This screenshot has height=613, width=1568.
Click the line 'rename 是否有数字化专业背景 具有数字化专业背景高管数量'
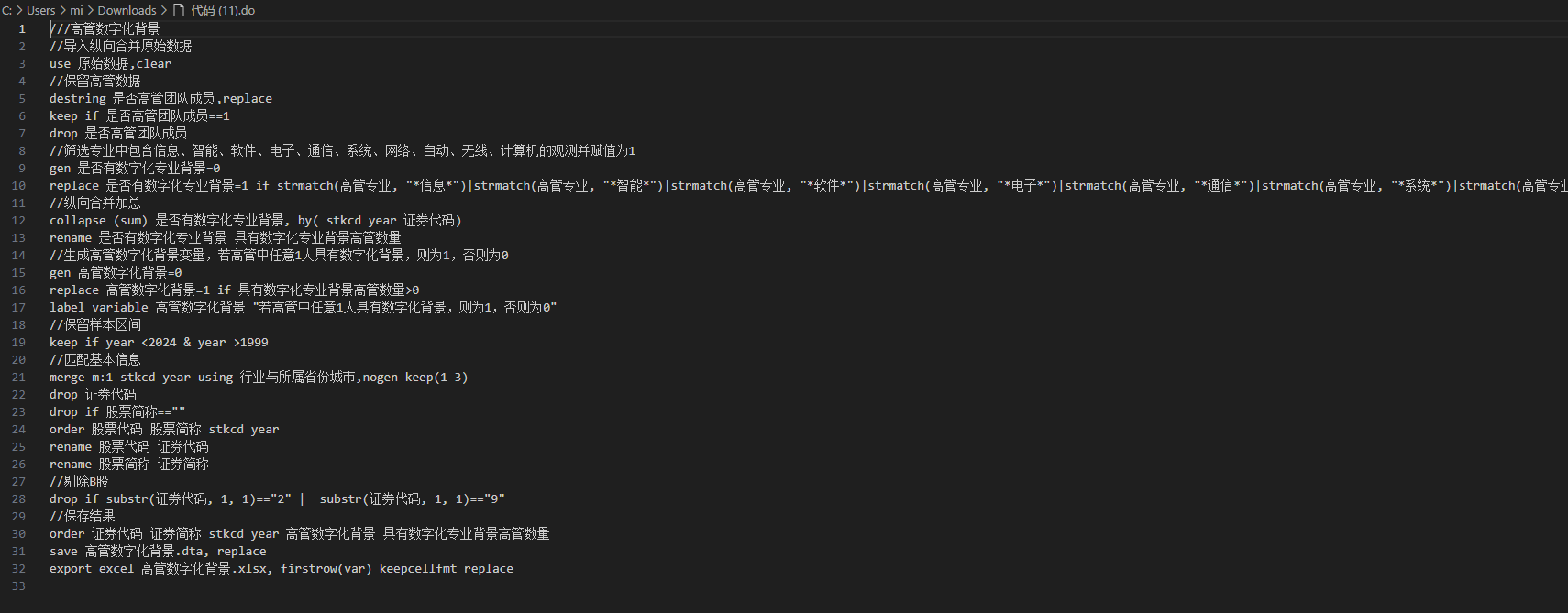(225, 237)
